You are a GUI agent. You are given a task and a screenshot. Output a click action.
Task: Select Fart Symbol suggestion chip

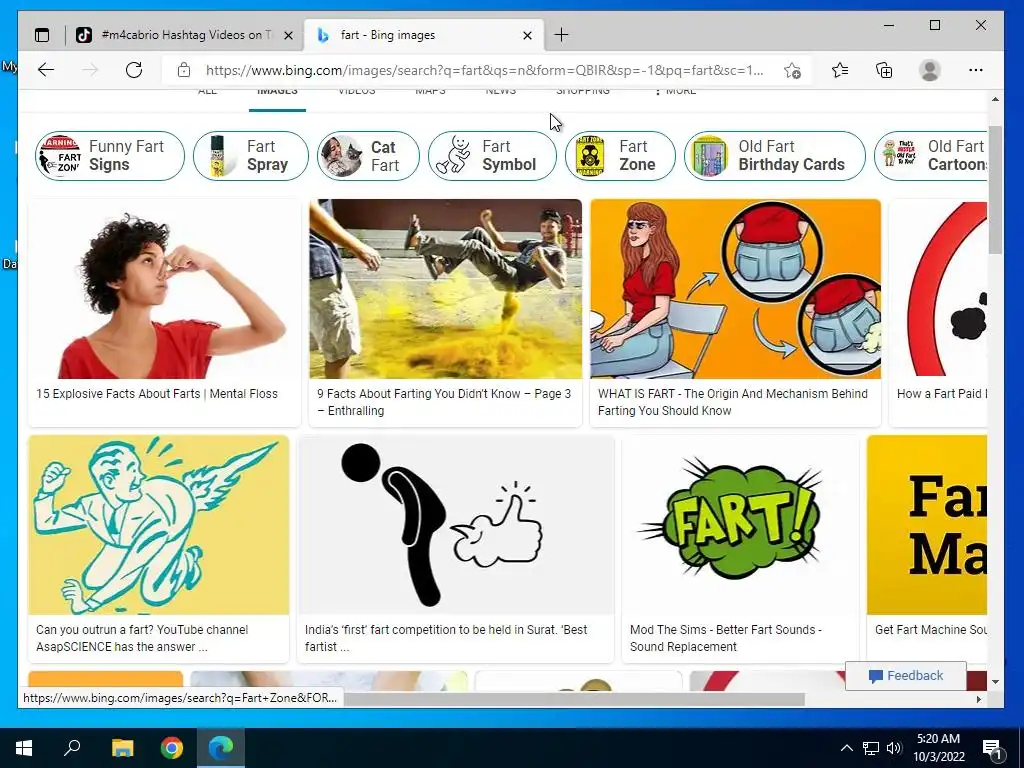coord(492,155)
